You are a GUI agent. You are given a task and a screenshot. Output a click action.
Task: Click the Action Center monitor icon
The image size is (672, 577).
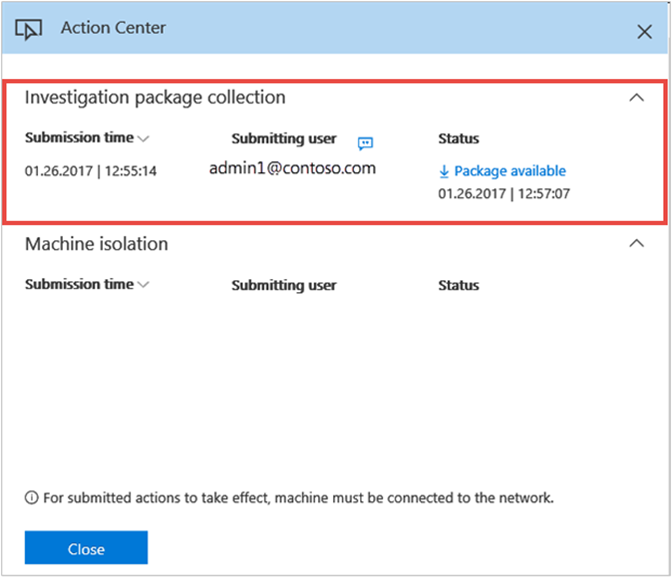(29, 29)
